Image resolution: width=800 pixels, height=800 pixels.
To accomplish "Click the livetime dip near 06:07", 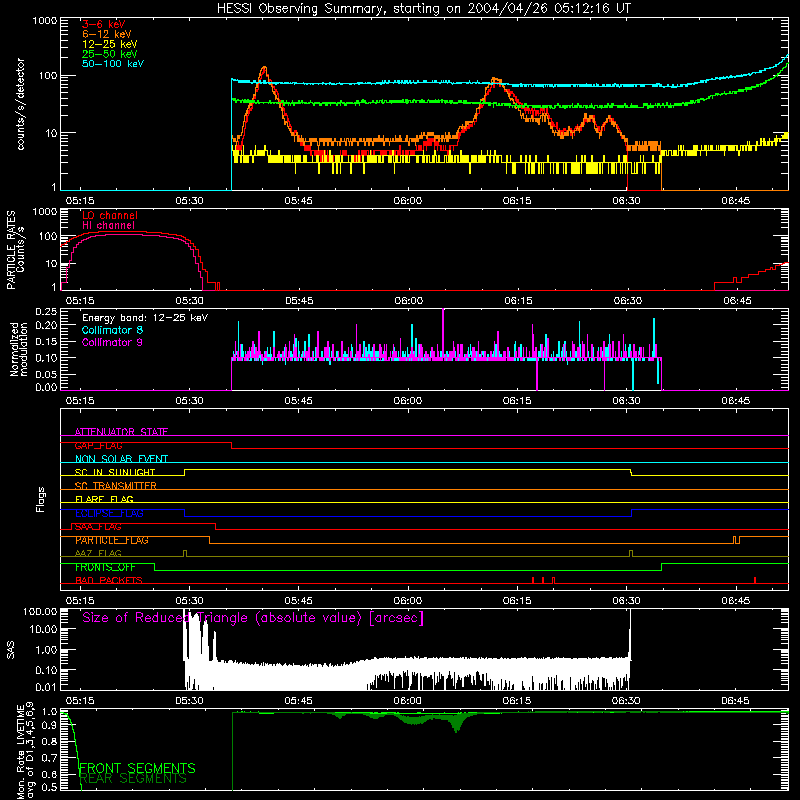I will click(457, 723).
